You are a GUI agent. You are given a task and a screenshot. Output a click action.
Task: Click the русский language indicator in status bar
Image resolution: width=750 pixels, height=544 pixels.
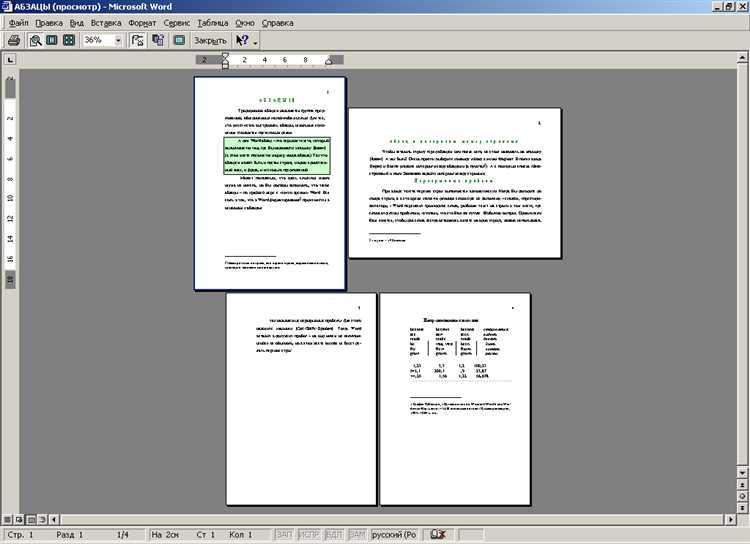(x=394, y=534)
